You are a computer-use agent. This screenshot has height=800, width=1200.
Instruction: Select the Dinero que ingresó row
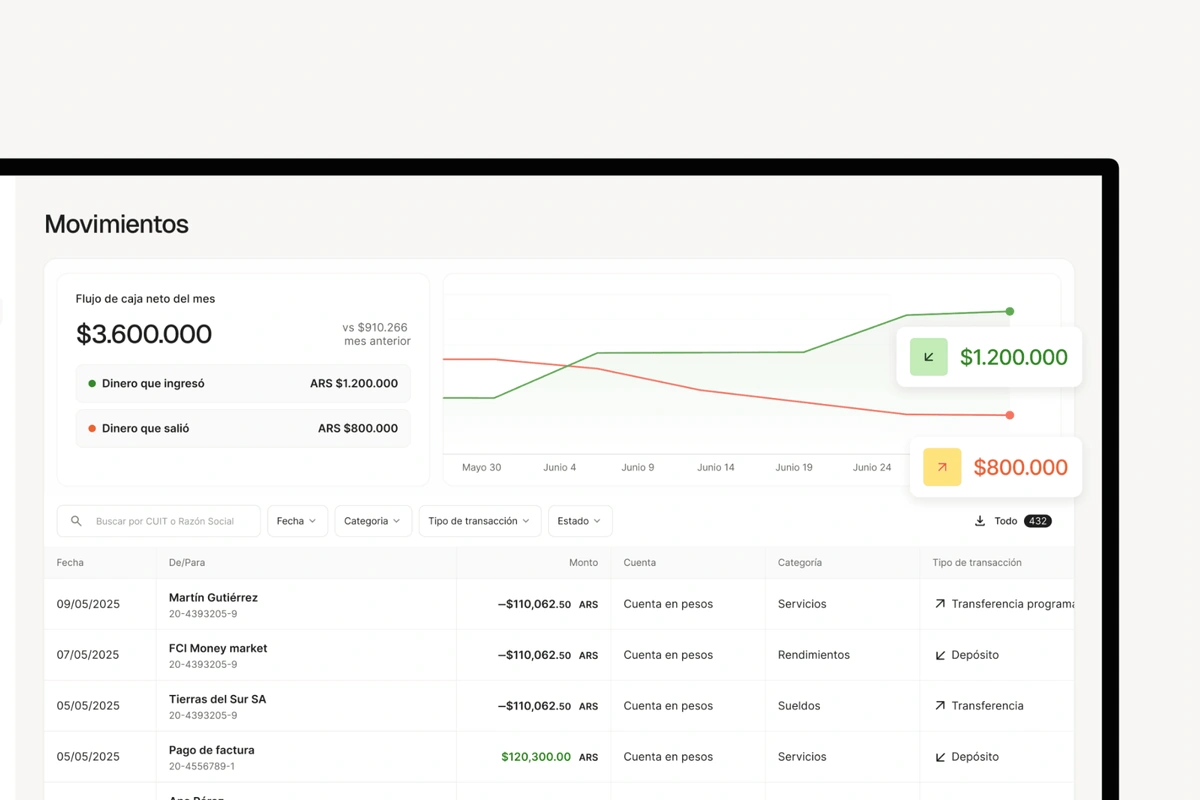(x=243, y=384)
